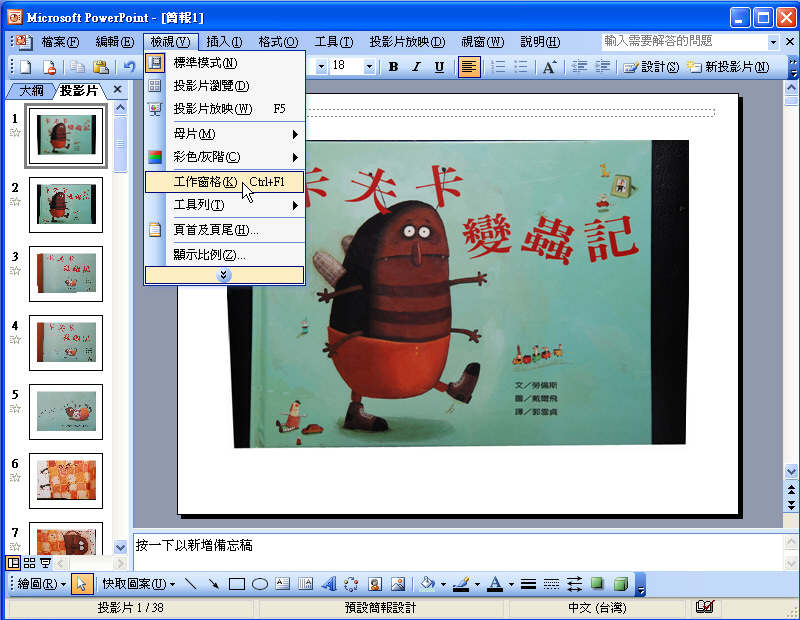Select the Arrow drawing tool
The image size is (800, 620).
tap(213, 584)
